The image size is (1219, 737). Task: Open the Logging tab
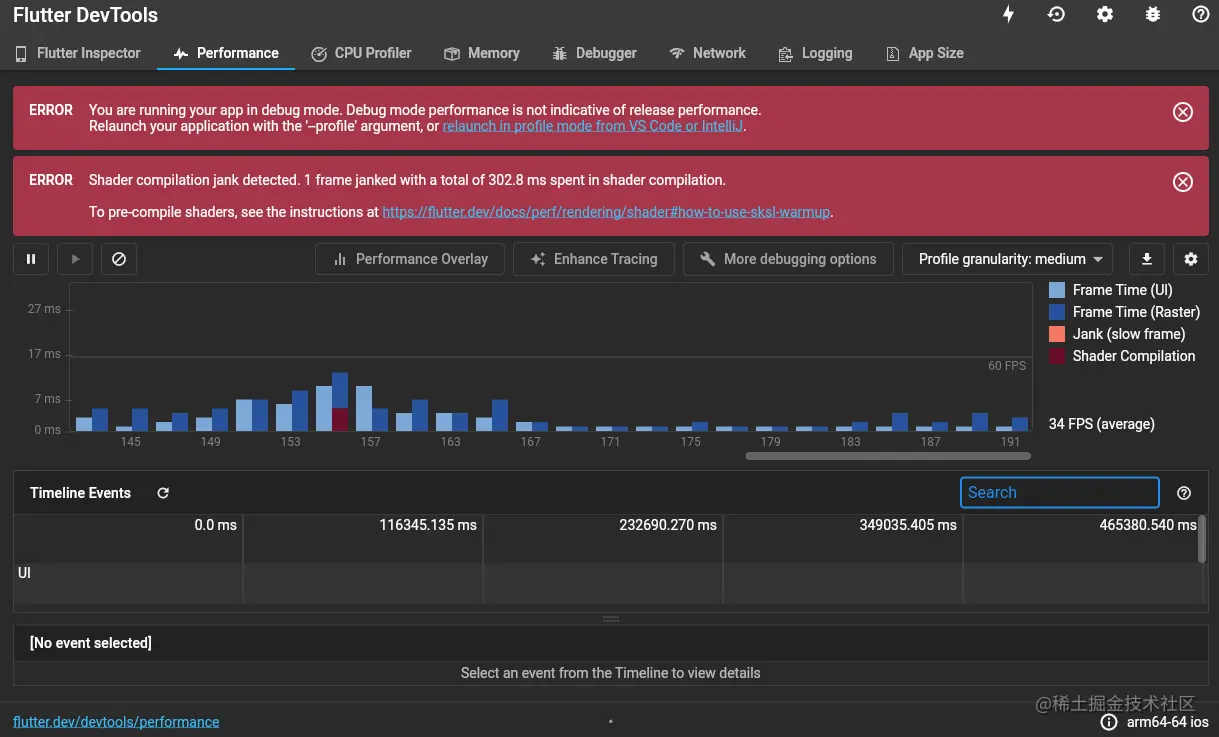(x=814, y=53)
